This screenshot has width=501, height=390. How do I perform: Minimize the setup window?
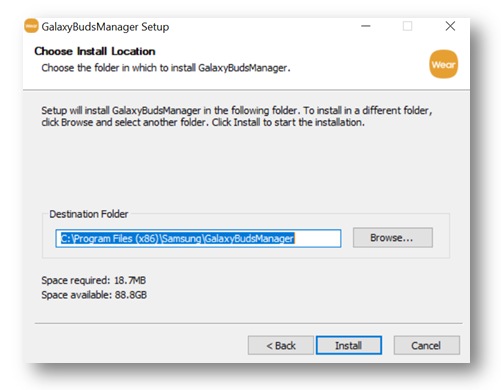[x=366, y=26]
